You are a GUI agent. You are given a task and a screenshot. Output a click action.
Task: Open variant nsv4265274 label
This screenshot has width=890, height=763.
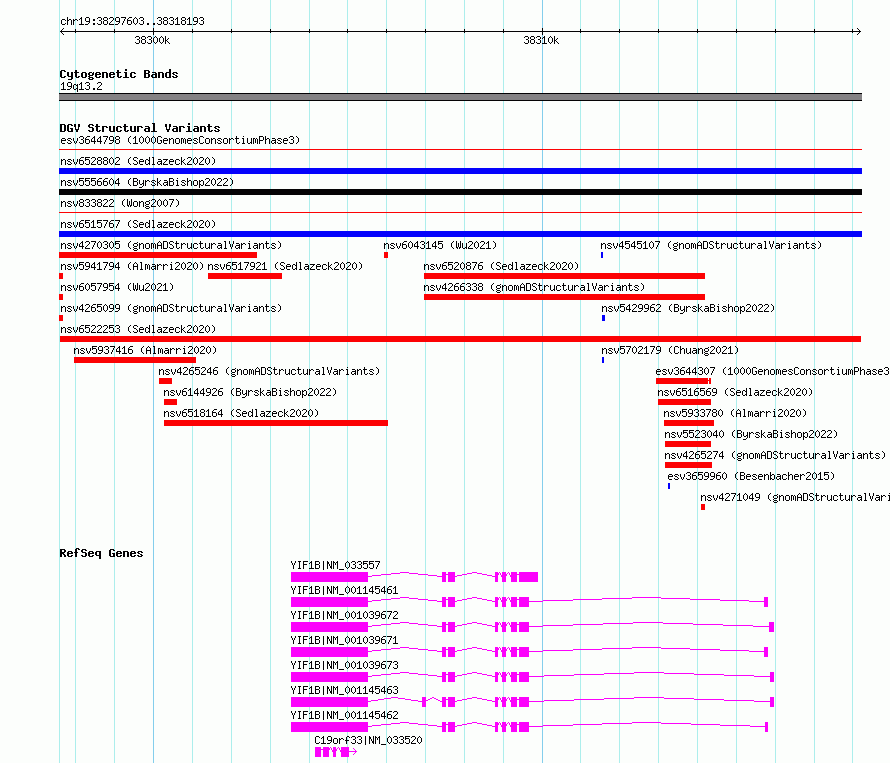pos(775,455)
